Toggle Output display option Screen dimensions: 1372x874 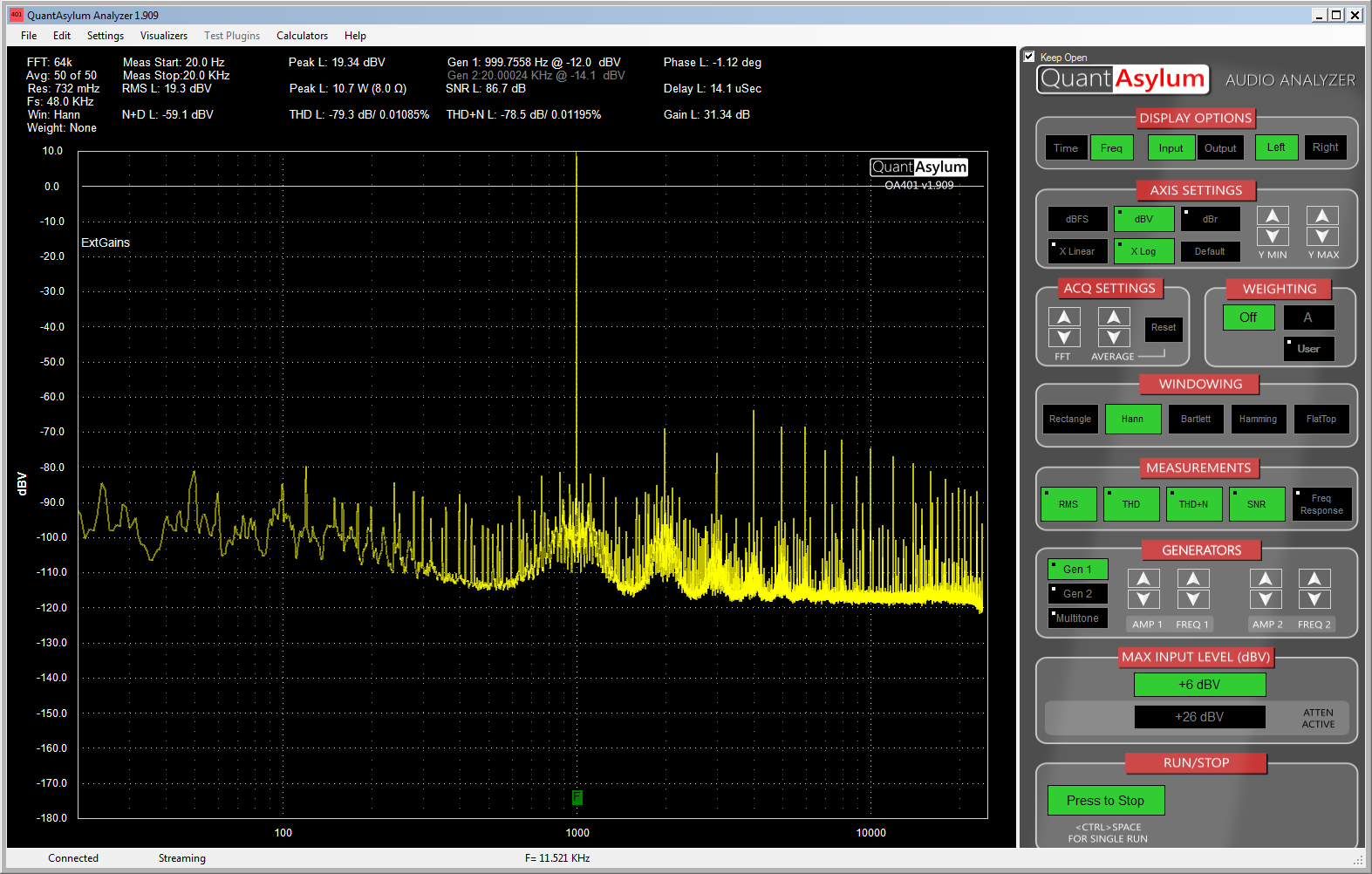(x=1220, y=148)
